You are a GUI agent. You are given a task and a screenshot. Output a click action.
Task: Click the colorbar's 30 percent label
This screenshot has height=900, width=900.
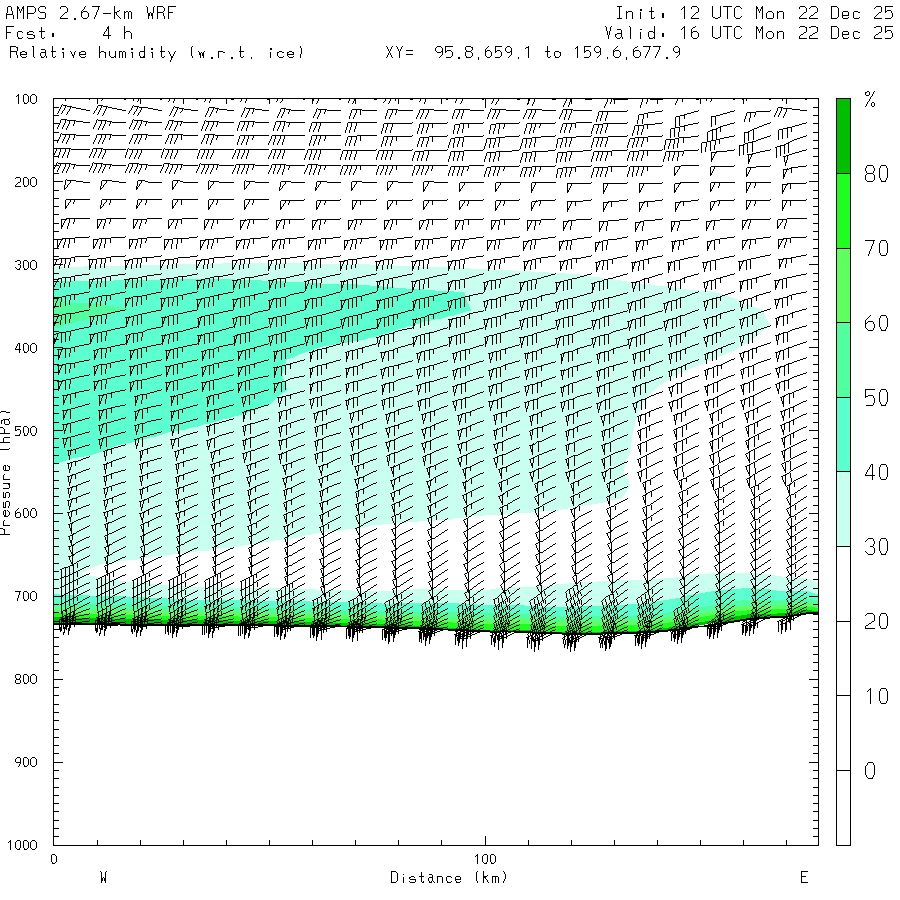click(x=876, y=547)
